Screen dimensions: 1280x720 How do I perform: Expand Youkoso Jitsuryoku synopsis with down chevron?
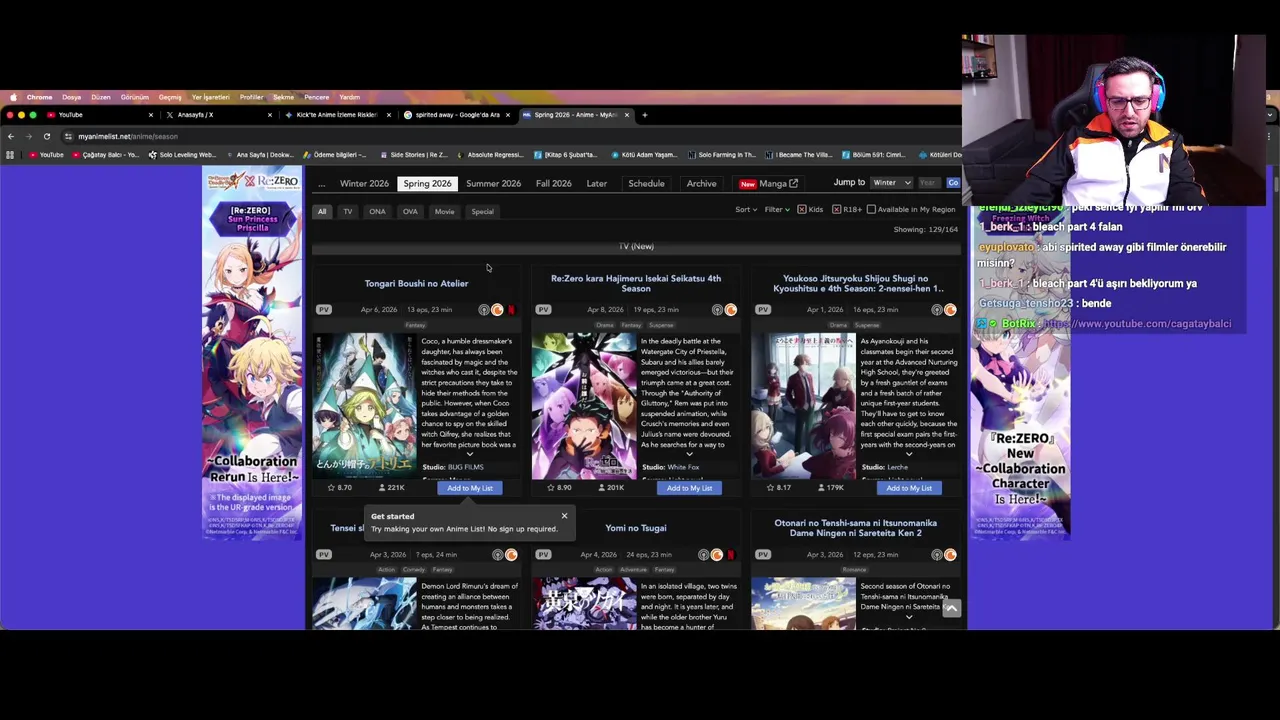909,455
